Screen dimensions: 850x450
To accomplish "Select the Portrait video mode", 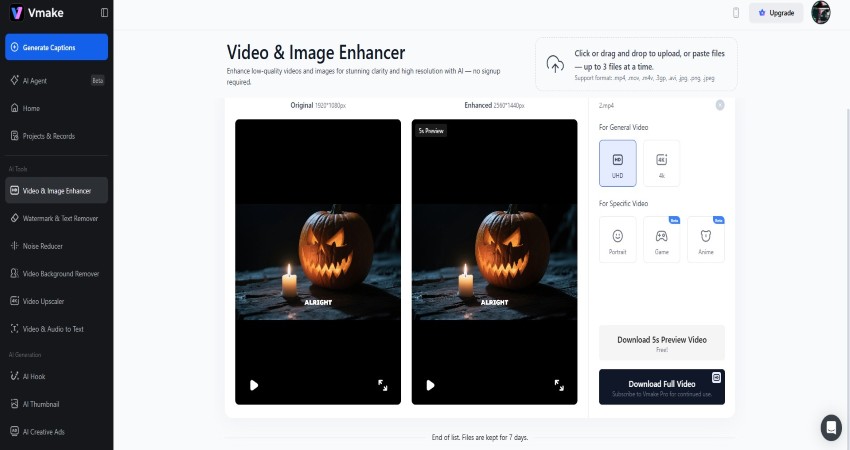I will [x=617, y=240].
